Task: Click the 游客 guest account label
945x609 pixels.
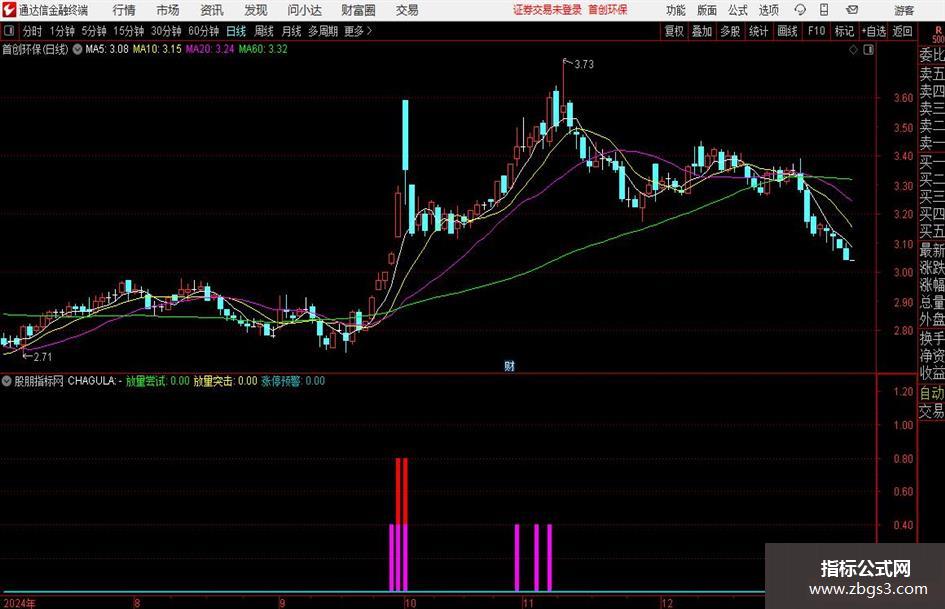Action: (x=904, y=10)
